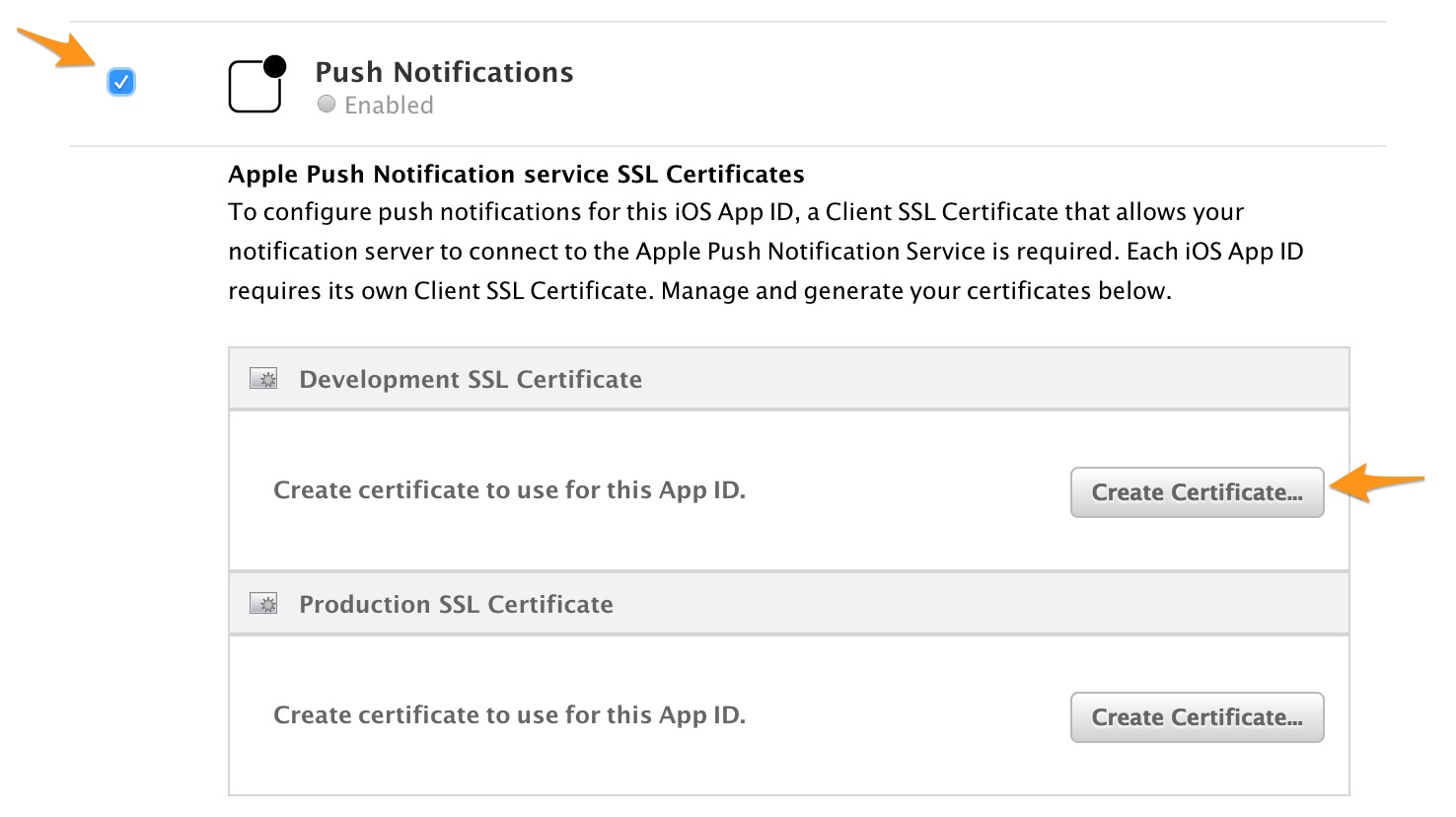Click the 'To configure push notifications' description line
Image resolution: width=1456 pixels, height=817 pixels.
(735, 212)
